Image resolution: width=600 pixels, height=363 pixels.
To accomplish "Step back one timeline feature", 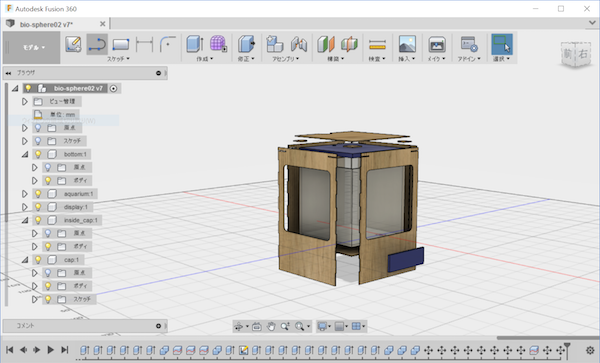I will [23, 350].
